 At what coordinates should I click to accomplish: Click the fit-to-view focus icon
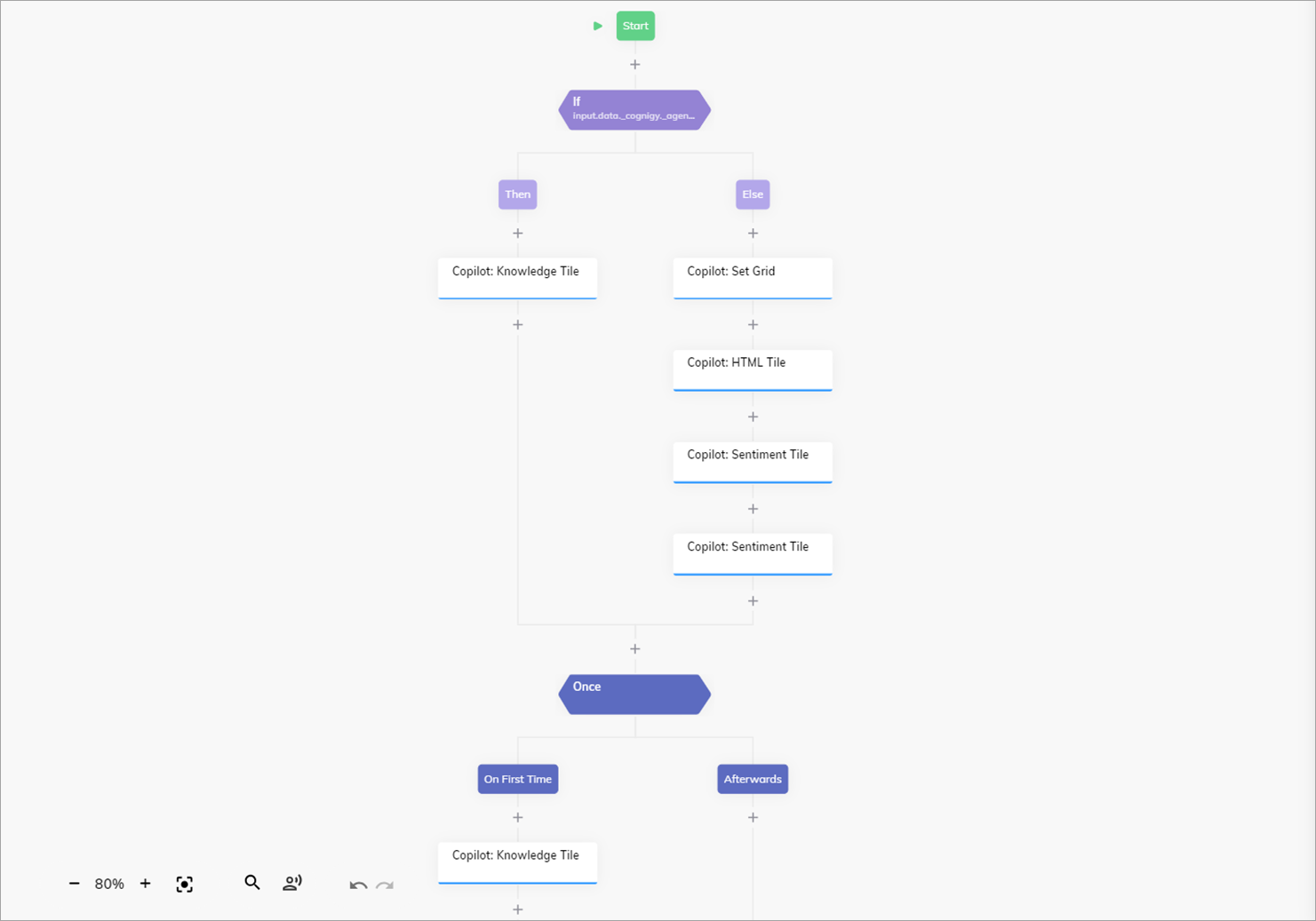click(184, 884)
